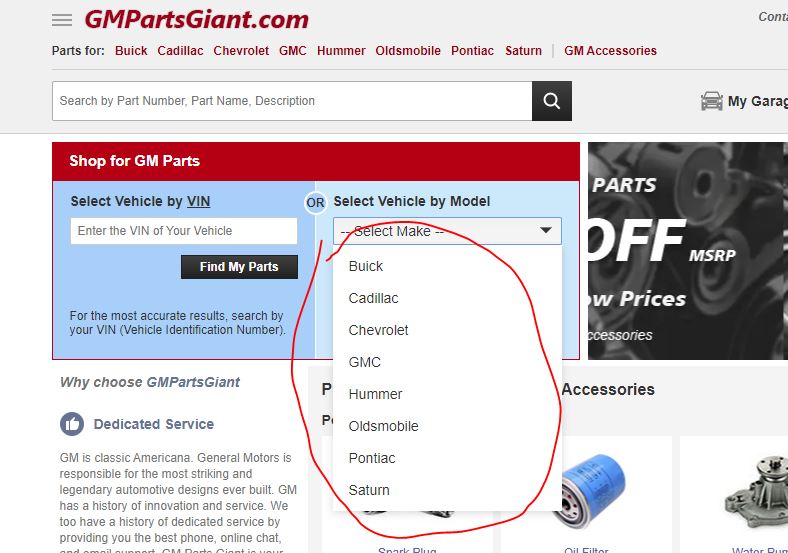Click the thumbs-up Dedicated Service icon
The height and width of the screenshot is (553, 788).
click(x=72, y=424)
